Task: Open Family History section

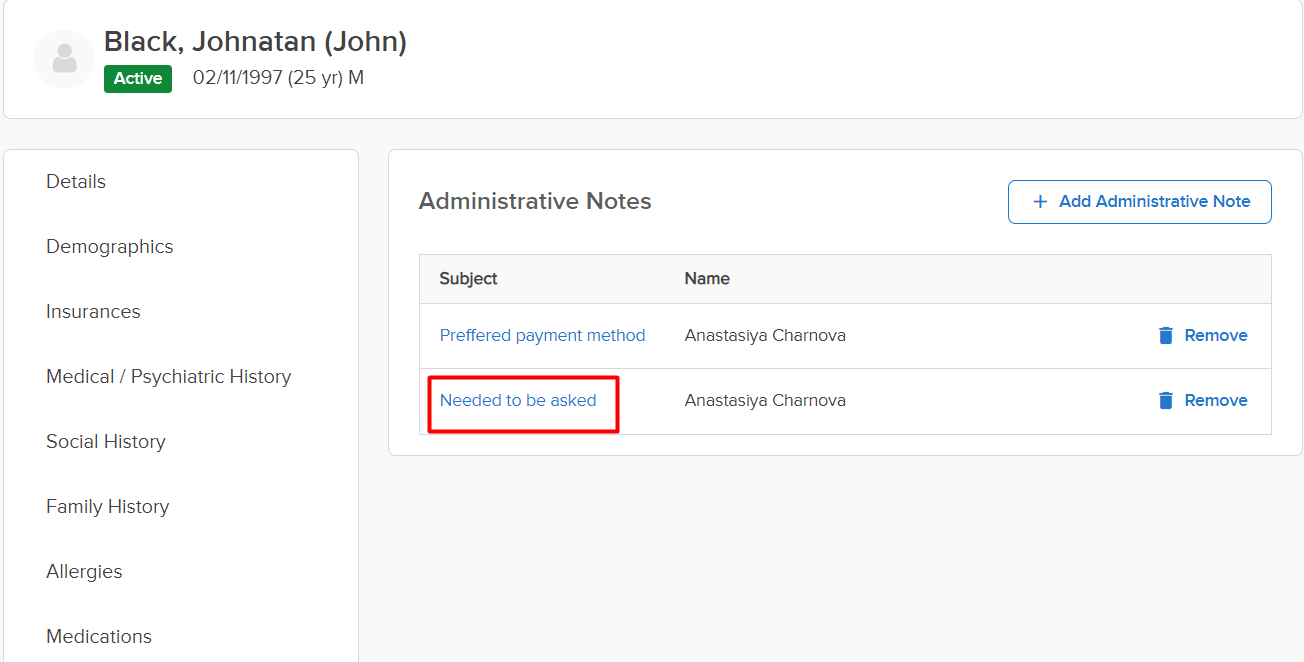Action: (x=108, y=507)
